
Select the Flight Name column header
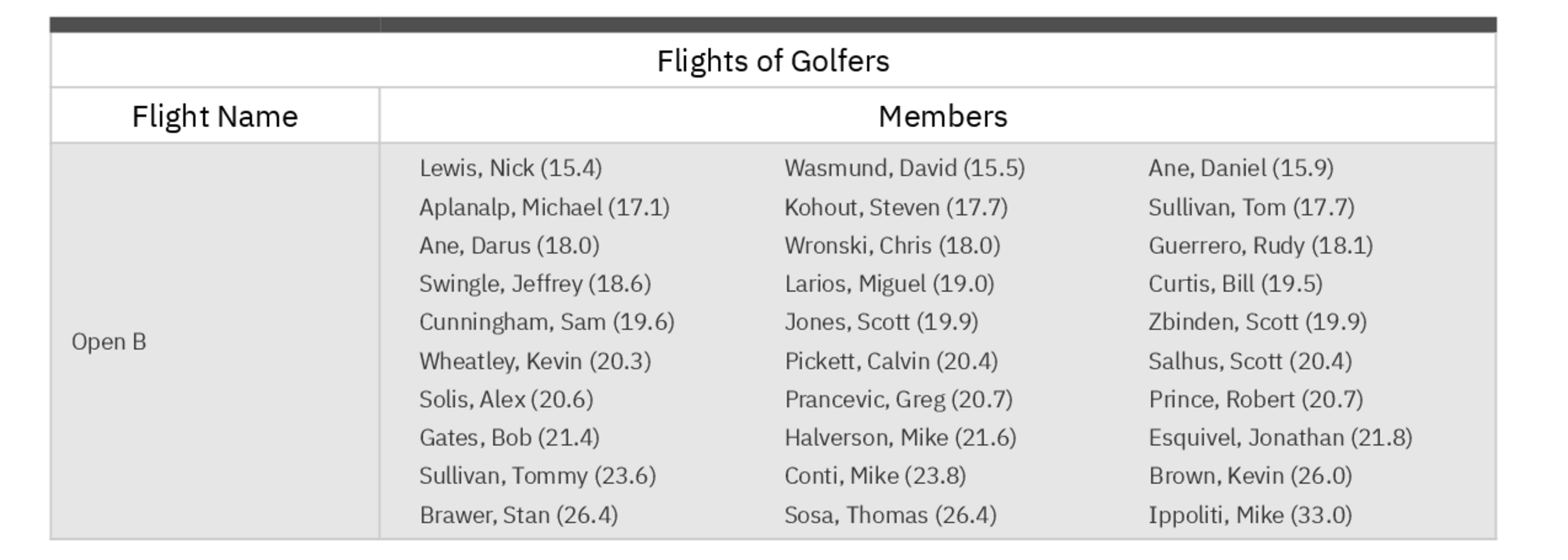point(215,116)
